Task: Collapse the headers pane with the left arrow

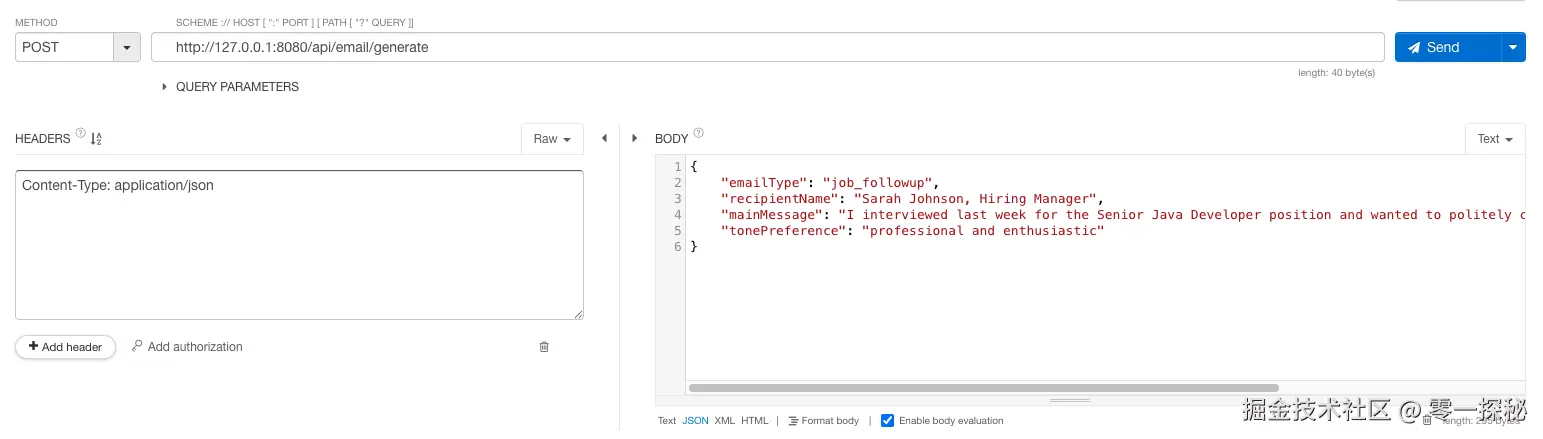Action: click(604, 139)
